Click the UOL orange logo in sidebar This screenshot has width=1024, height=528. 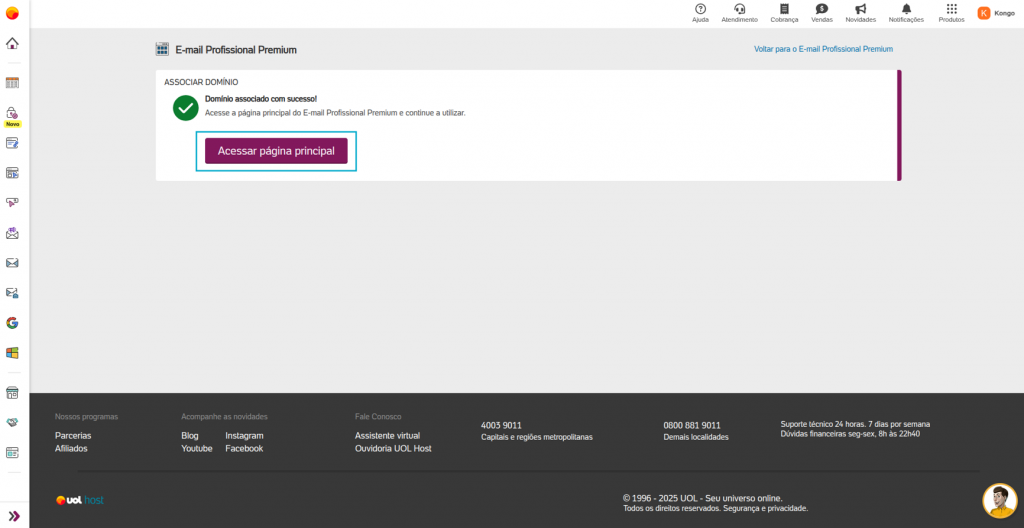[x=12, y=13]
